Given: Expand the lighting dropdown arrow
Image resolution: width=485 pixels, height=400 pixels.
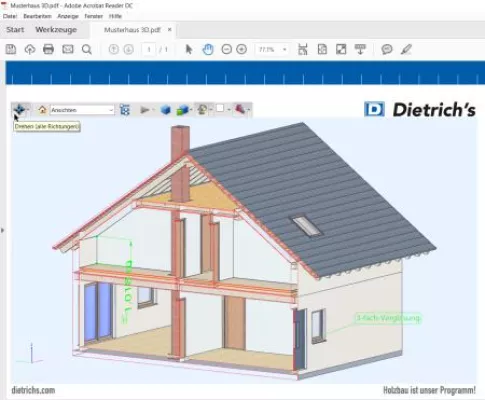Looking at the screenshot, I should coord(210,110).
